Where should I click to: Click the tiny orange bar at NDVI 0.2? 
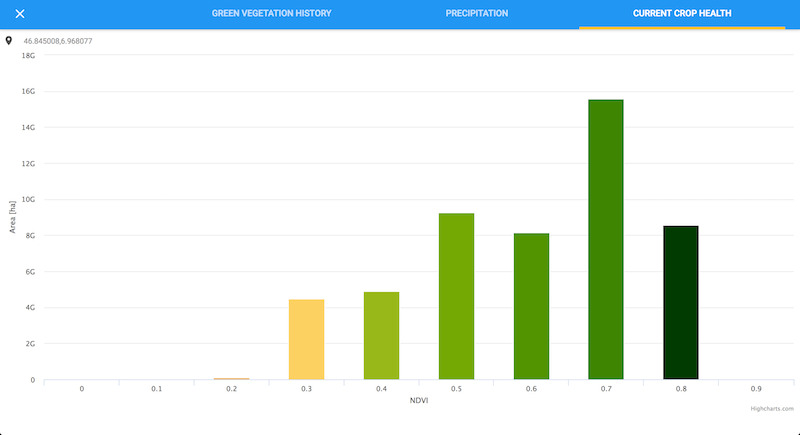[x=231, y=378]
